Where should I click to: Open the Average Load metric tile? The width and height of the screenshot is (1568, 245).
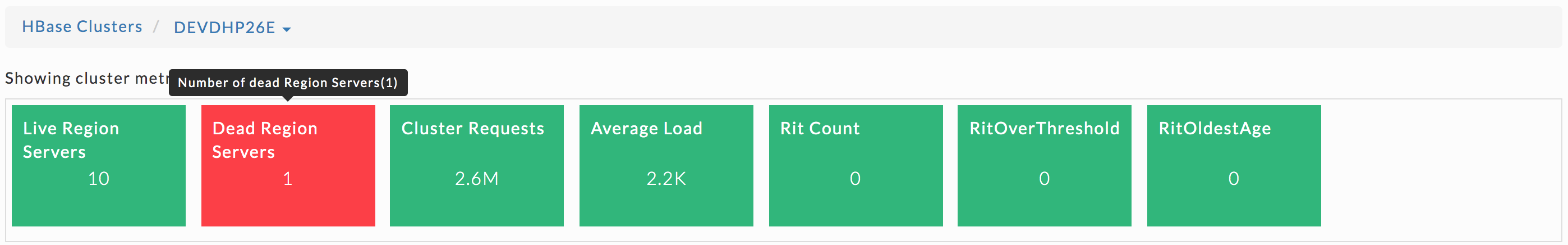(x=666, y=166)
